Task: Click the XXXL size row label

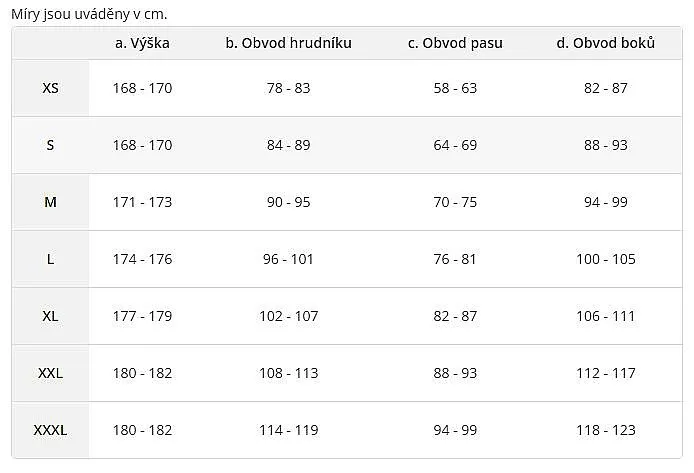Action: click(x=50, y=430)
